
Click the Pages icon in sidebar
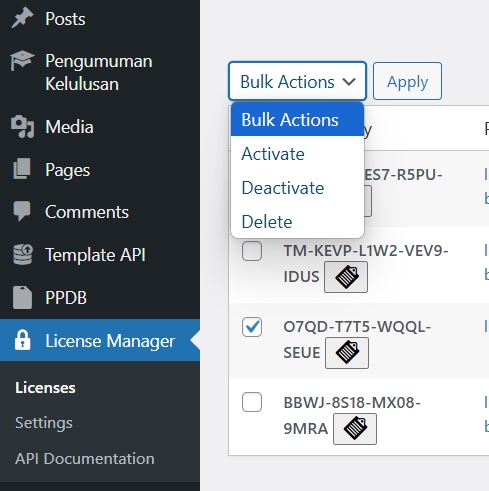22,169
